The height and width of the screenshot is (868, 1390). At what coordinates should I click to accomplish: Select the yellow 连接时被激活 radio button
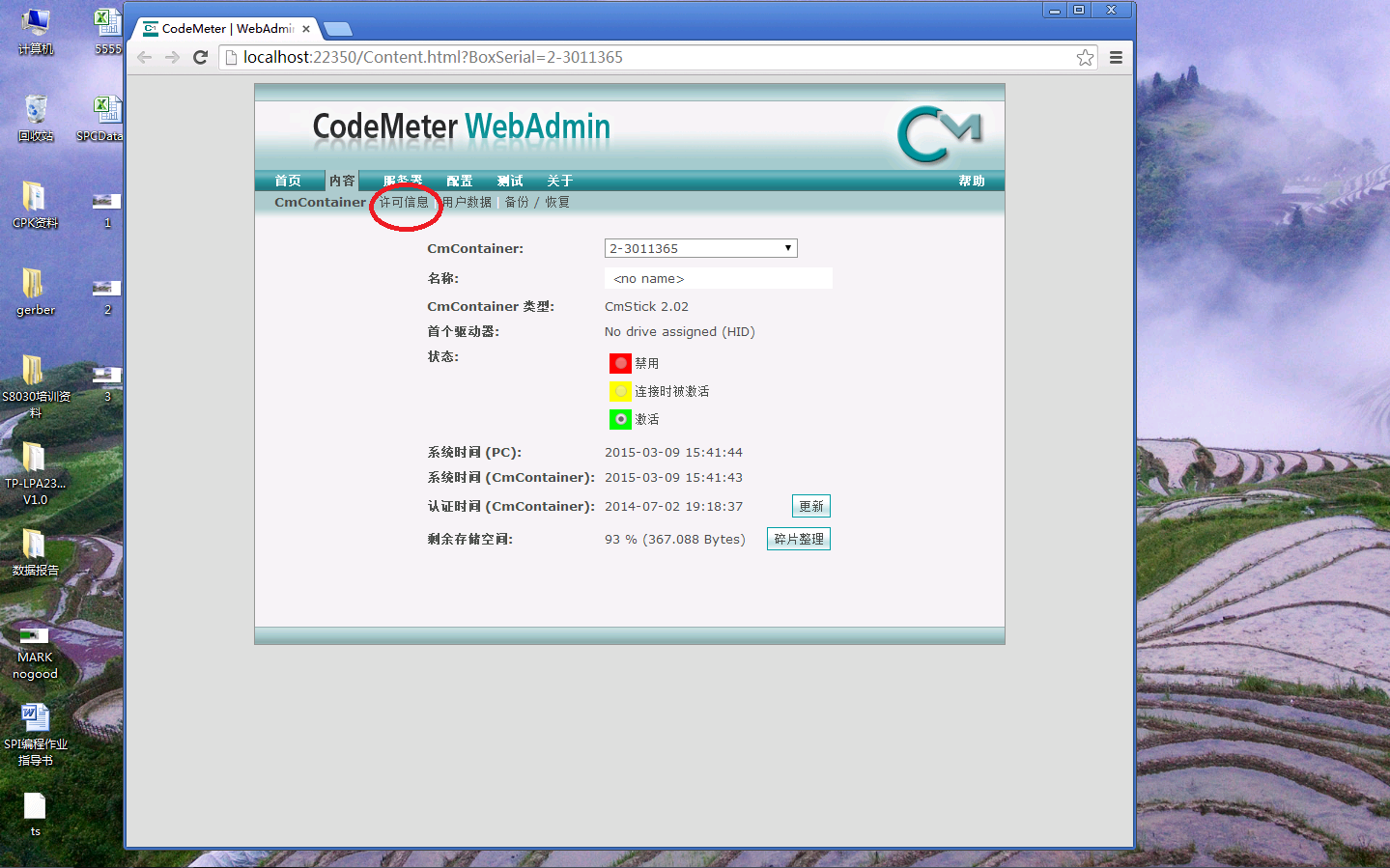(620, 391)
